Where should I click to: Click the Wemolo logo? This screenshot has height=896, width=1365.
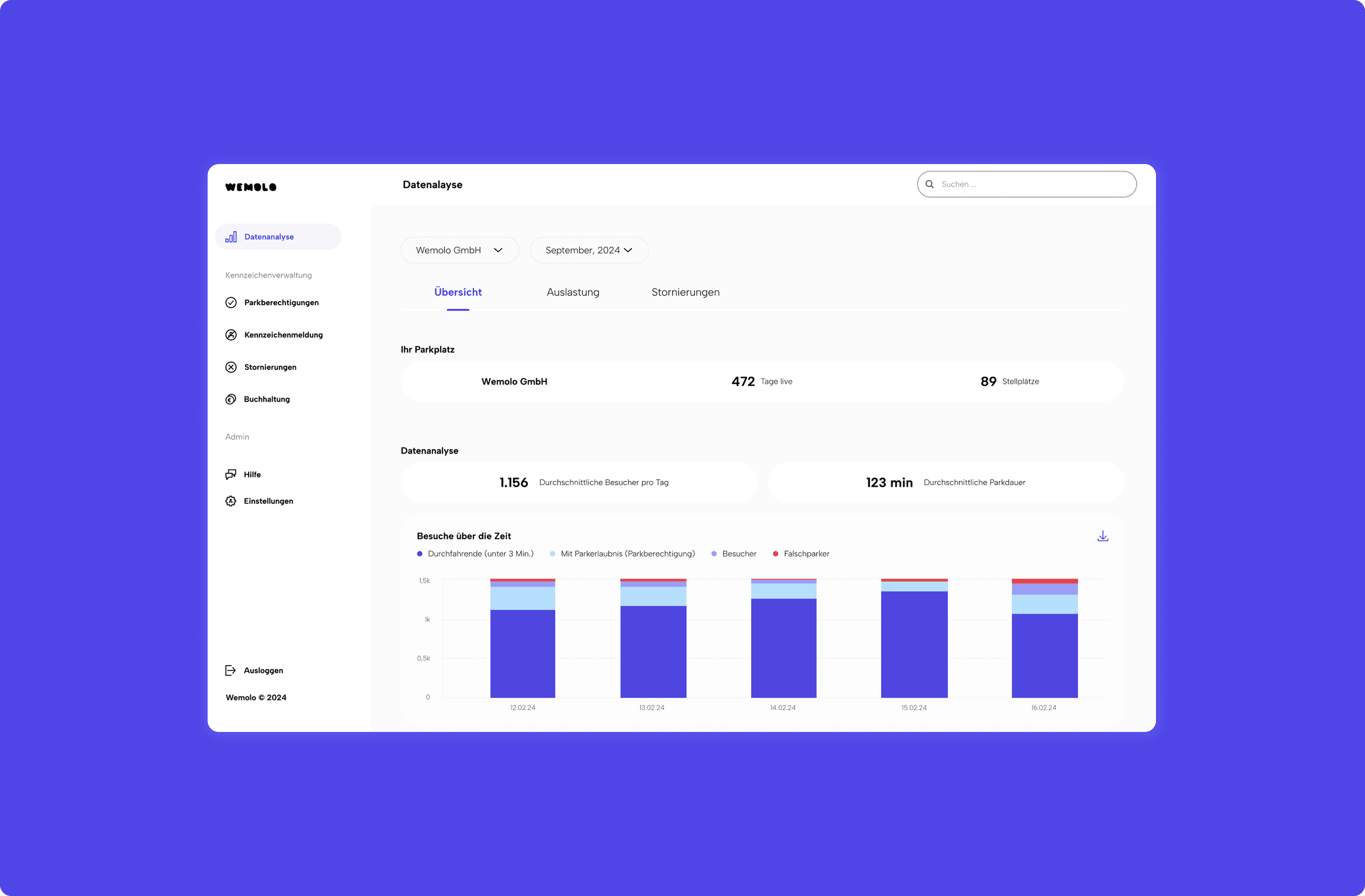(x=251, y=187)
